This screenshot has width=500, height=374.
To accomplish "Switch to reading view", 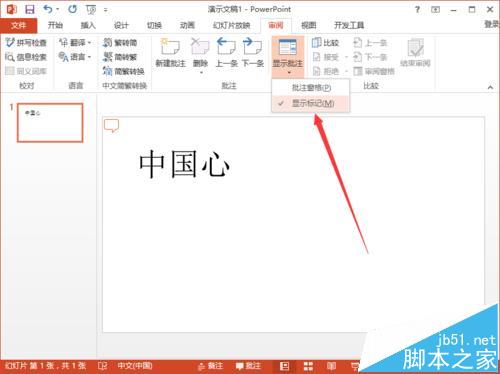I will click(331, 366).
